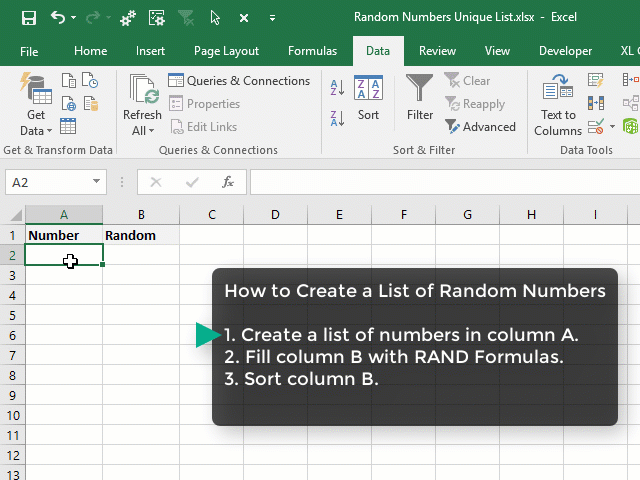Screen dimensions: 640x480
Task: Expand the Refresh All dropdown
Action: pos(142,130)
